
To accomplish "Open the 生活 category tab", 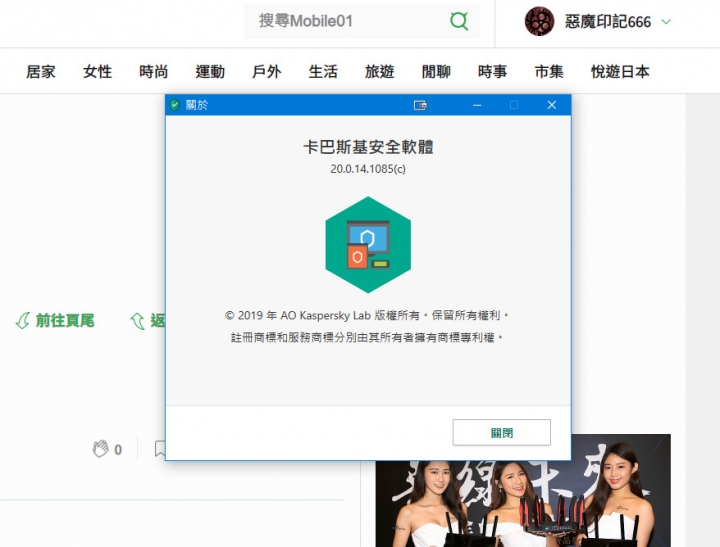I will [x=323, y=72].
